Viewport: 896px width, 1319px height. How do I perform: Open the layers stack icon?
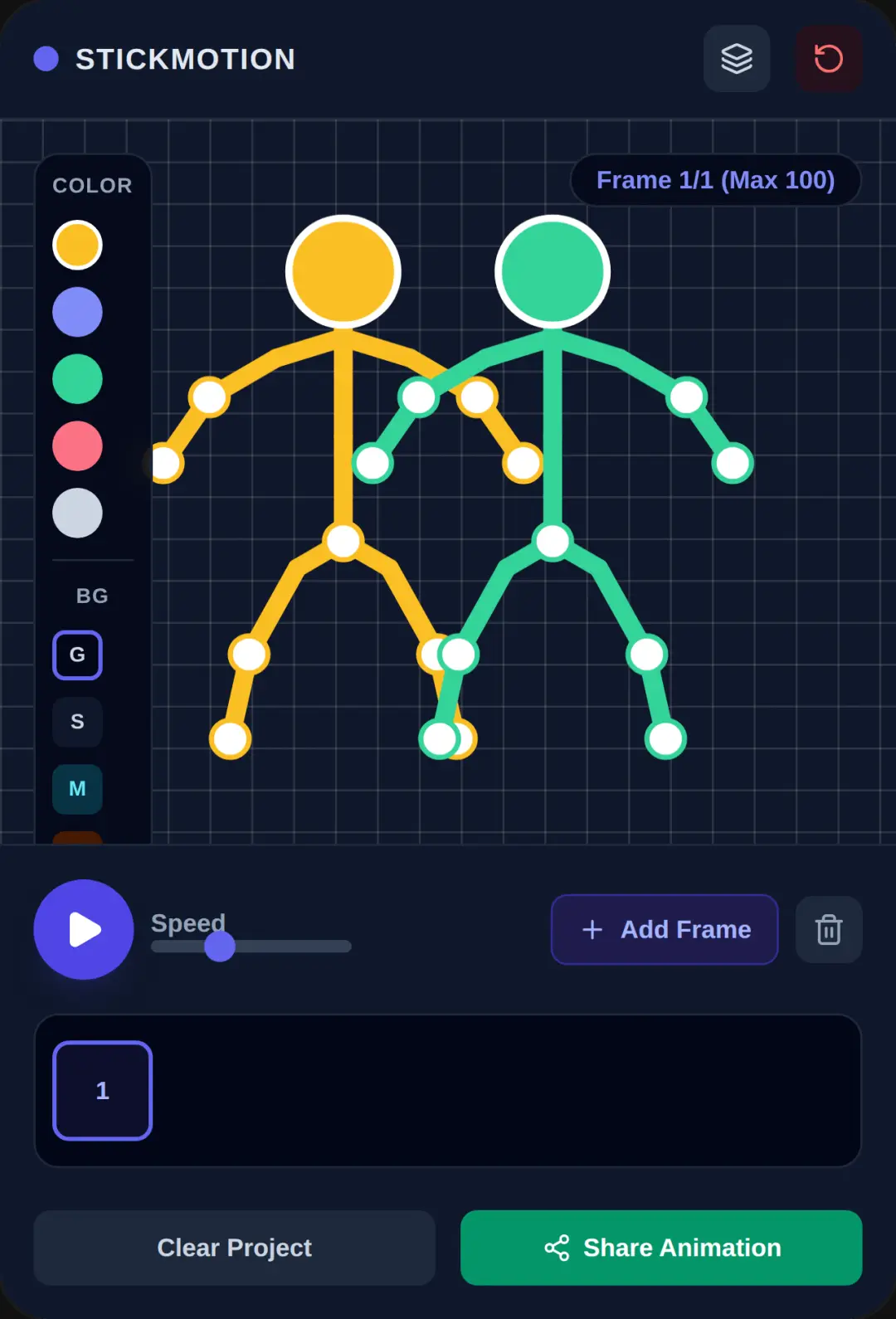pyautogui.click(x=737, y=59)
